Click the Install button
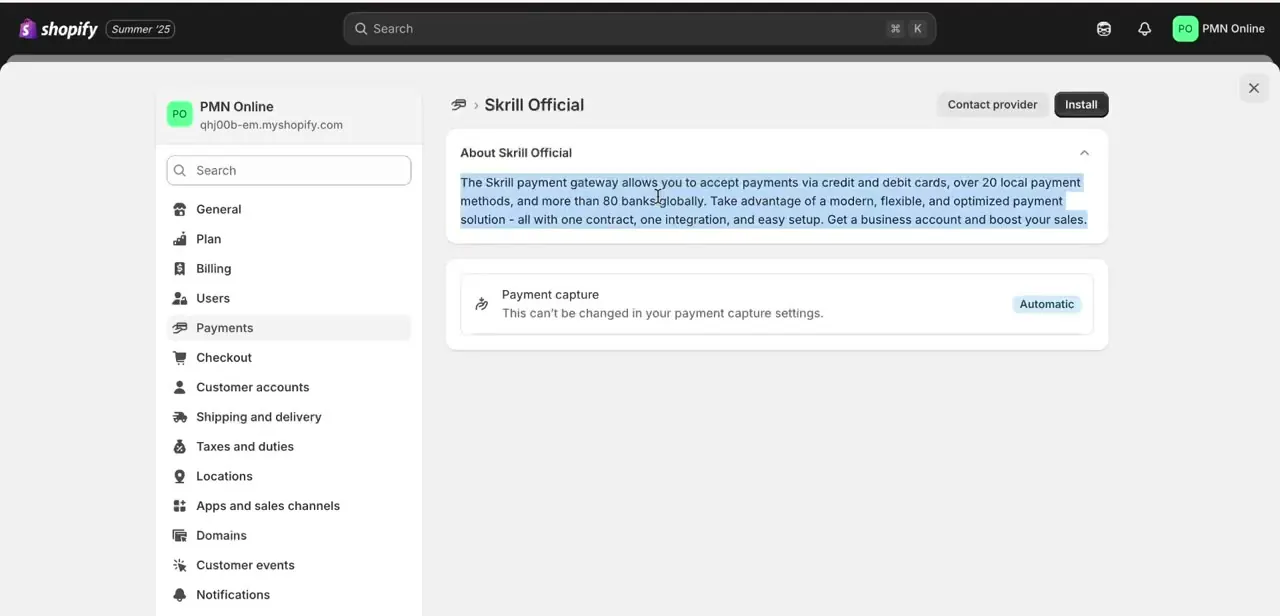 [1081, 104]
